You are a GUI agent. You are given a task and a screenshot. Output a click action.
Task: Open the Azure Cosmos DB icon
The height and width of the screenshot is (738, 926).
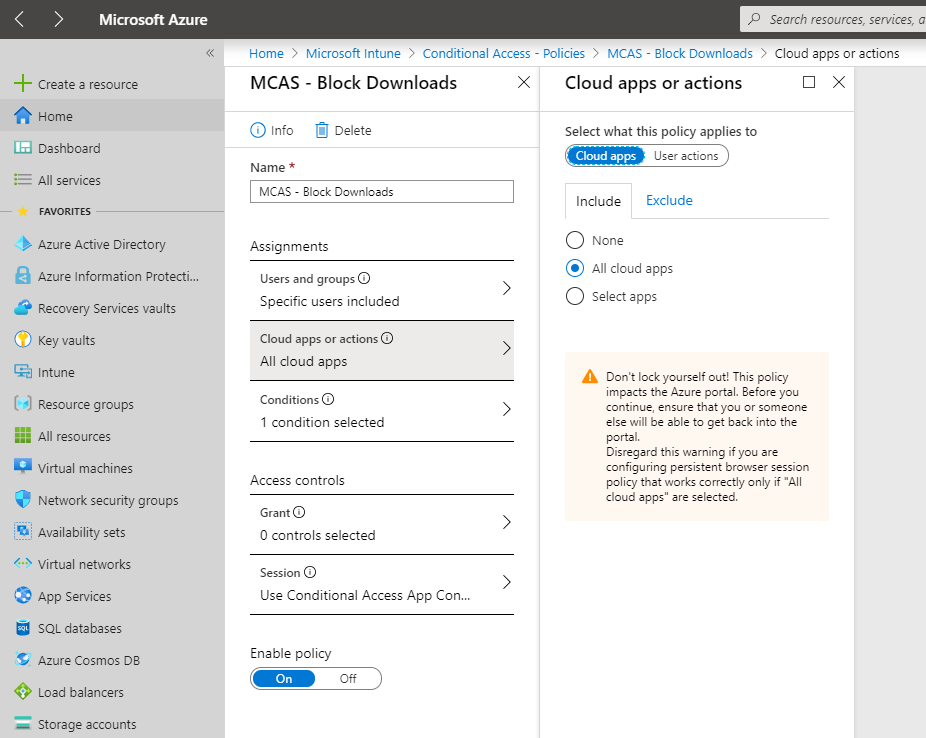[x=22, y=659]
